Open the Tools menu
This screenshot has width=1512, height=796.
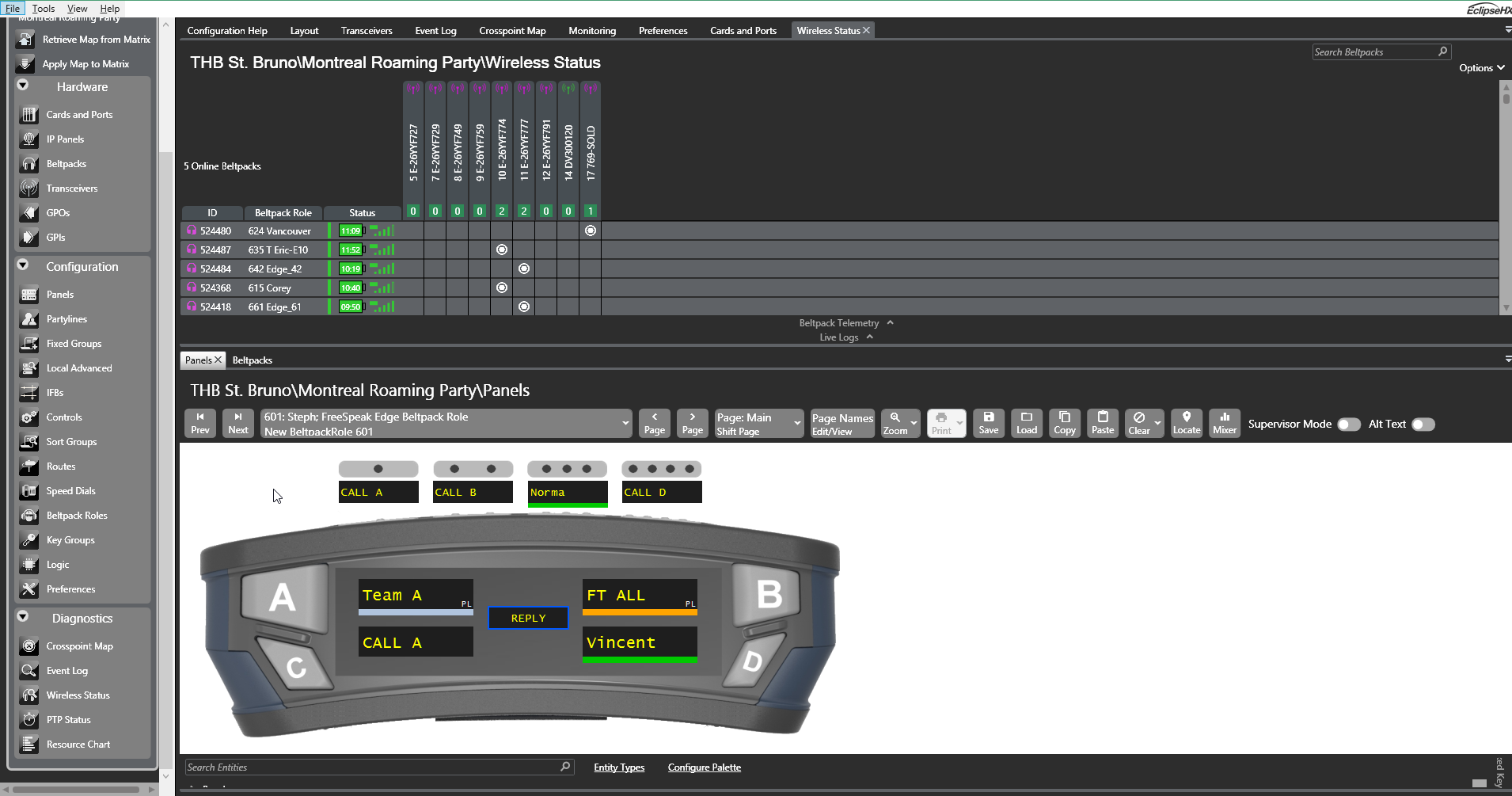pyautogui.click(x=44, y=9)
